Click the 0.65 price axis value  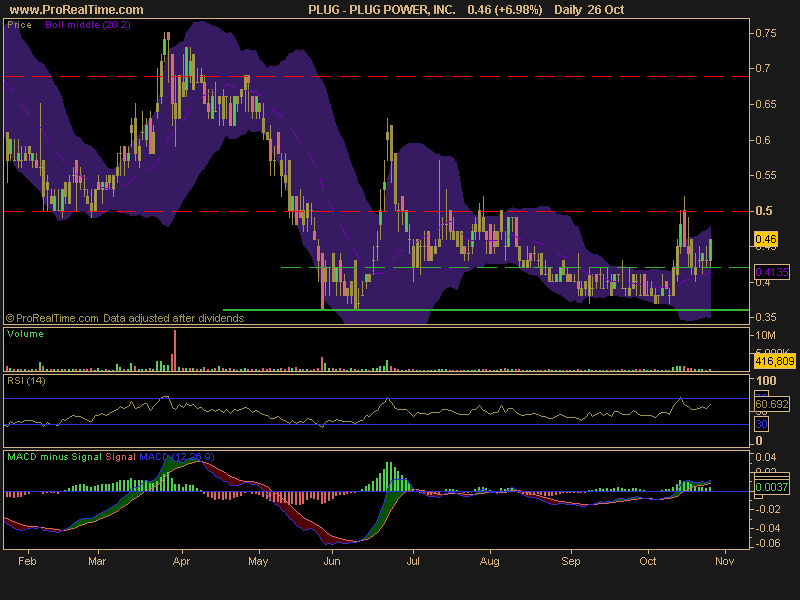766,104
